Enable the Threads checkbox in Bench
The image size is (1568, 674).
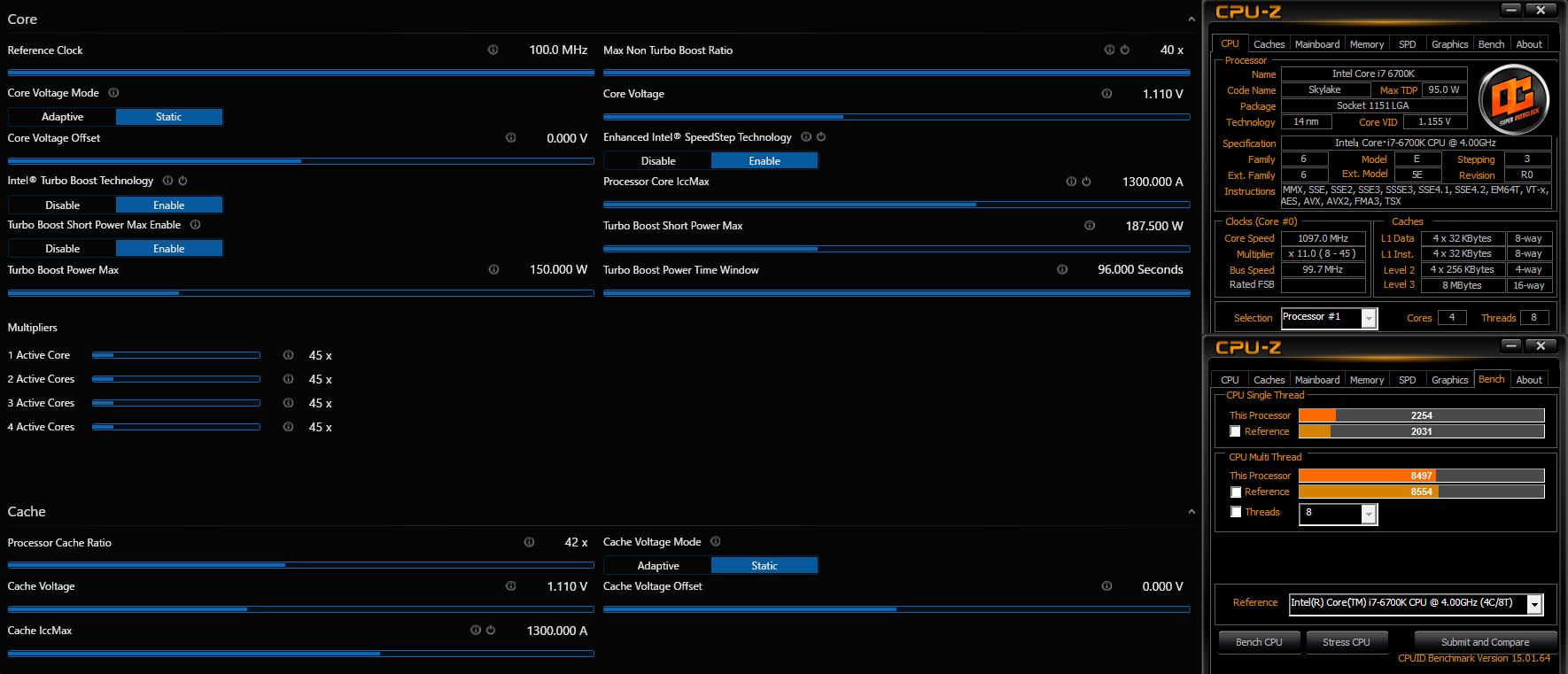1236,512
